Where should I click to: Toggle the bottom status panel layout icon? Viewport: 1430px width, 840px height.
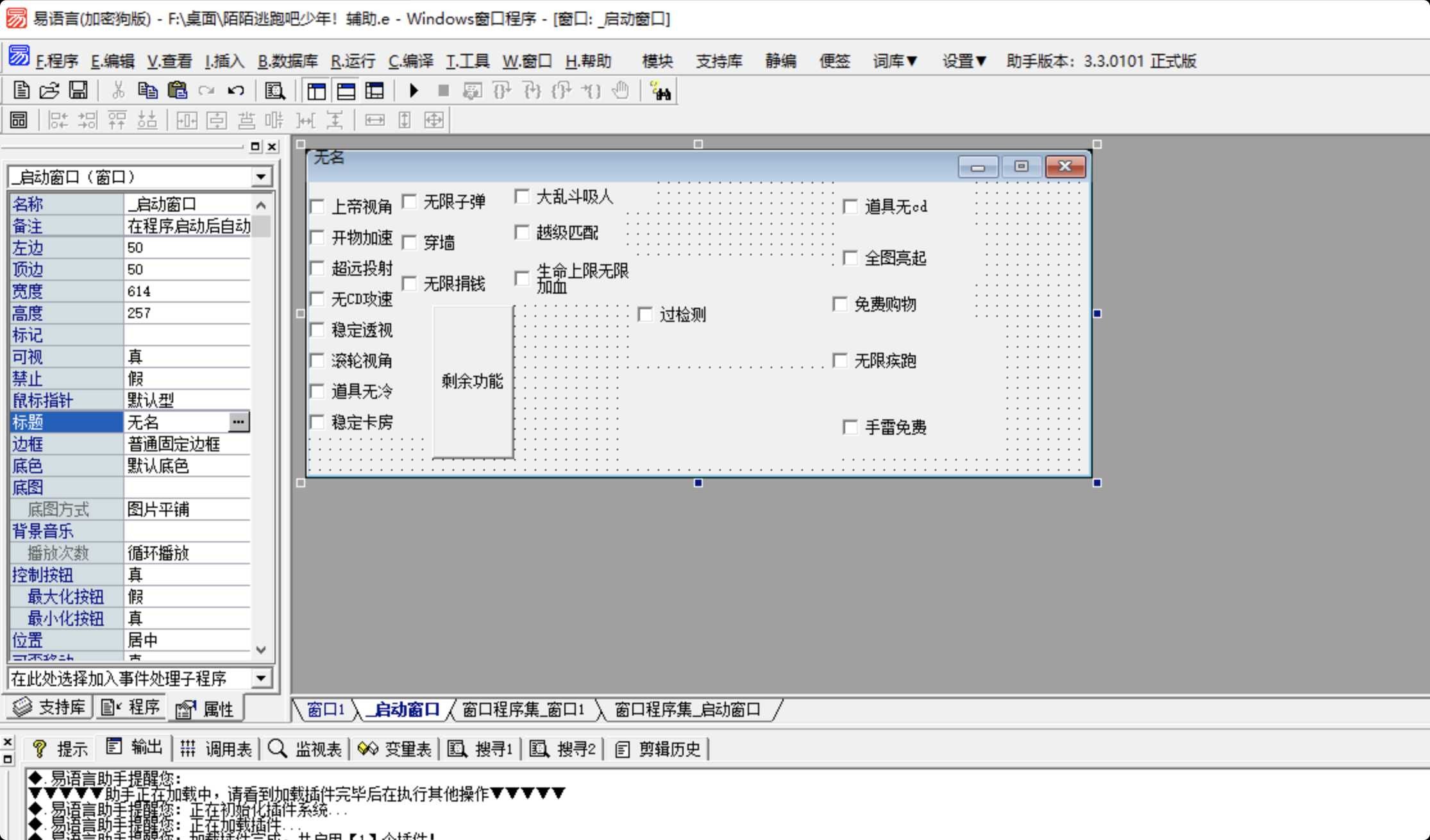(x=346, y=91)
